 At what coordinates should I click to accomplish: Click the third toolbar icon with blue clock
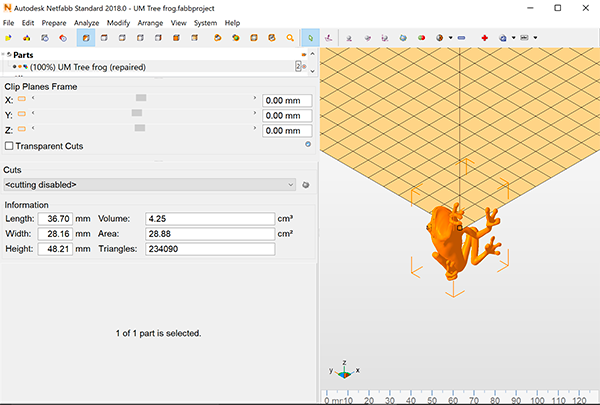pos(45,38)
